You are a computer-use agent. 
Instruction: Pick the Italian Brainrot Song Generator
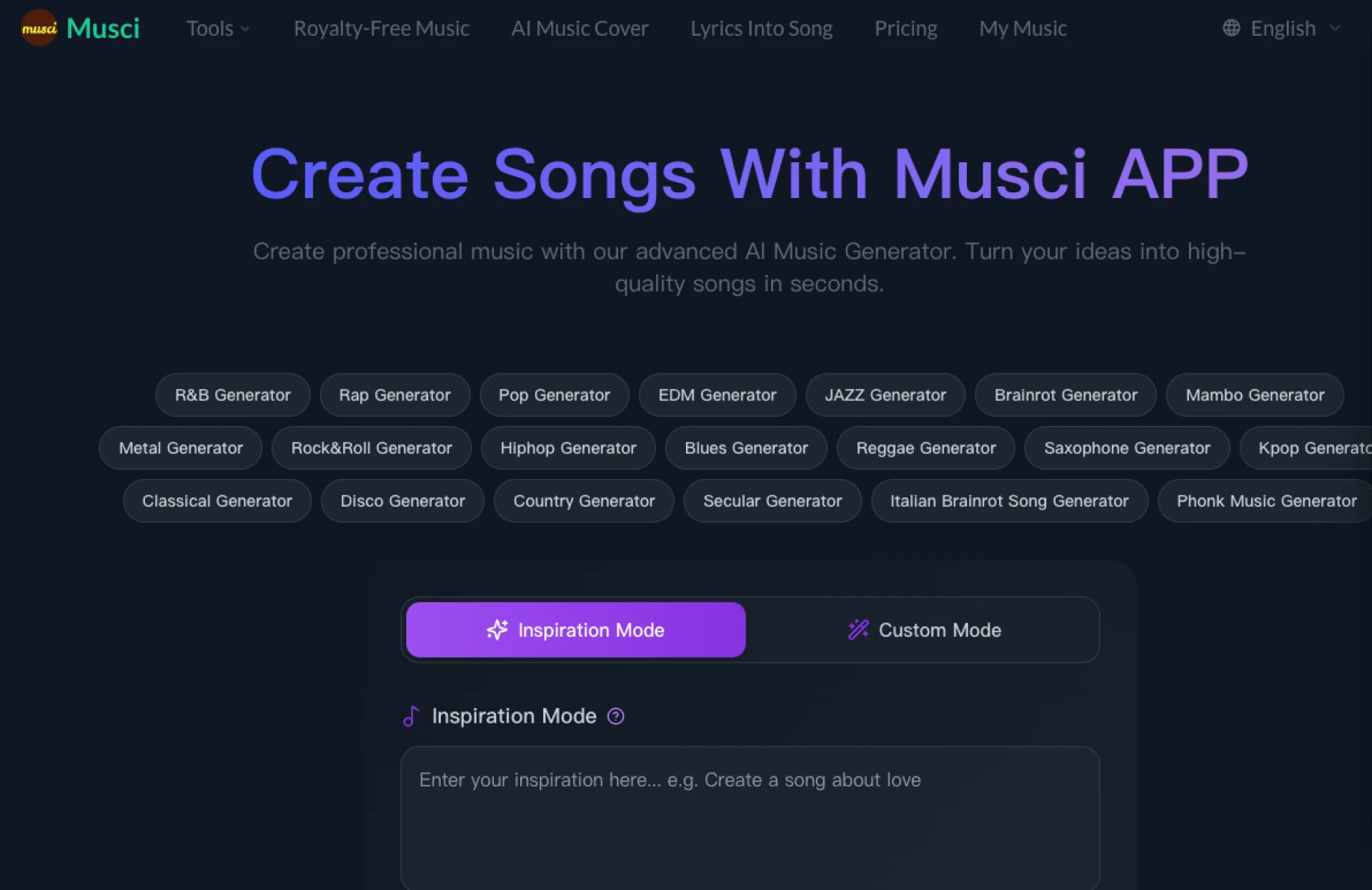tap(1009, 501)
